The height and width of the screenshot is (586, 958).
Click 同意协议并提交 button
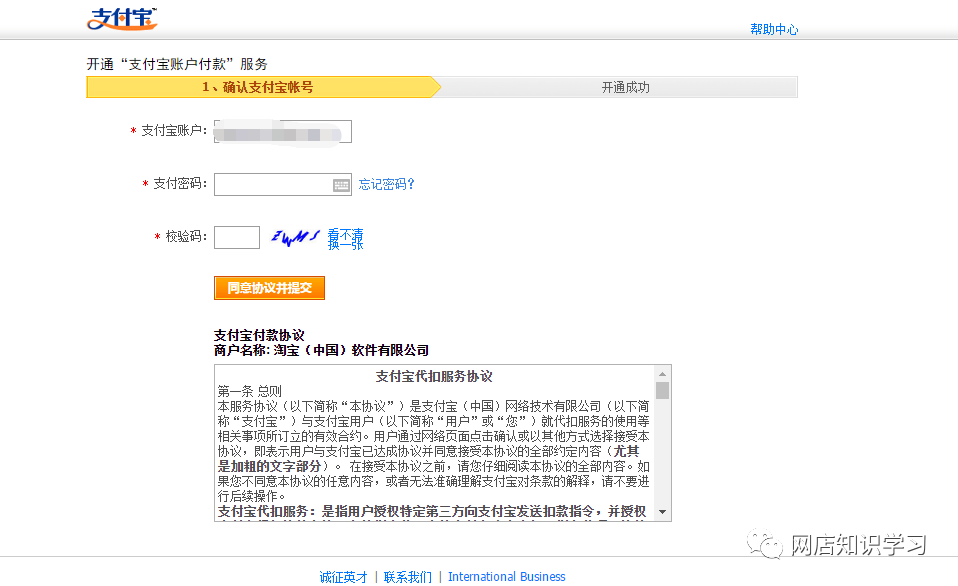[269, 288]
